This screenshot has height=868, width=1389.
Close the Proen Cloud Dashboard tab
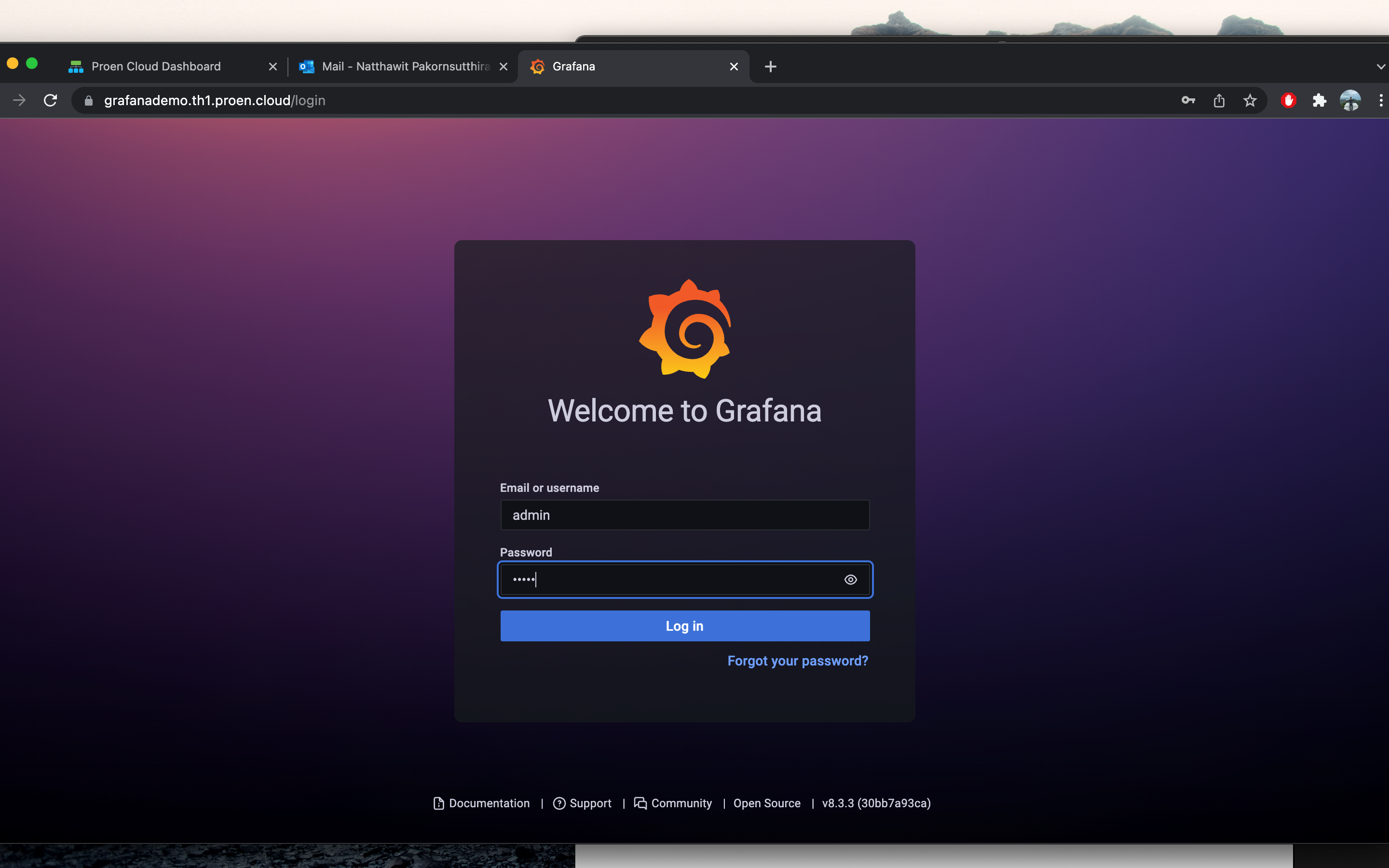tap(273, 67)
